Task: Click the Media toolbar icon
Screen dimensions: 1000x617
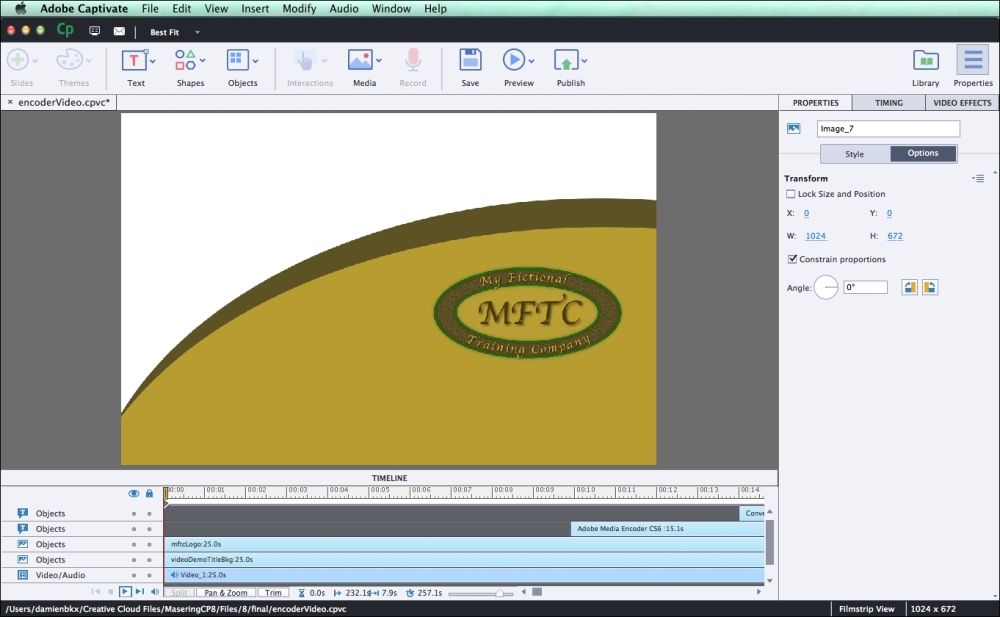Action: click(x=360, y=60)
